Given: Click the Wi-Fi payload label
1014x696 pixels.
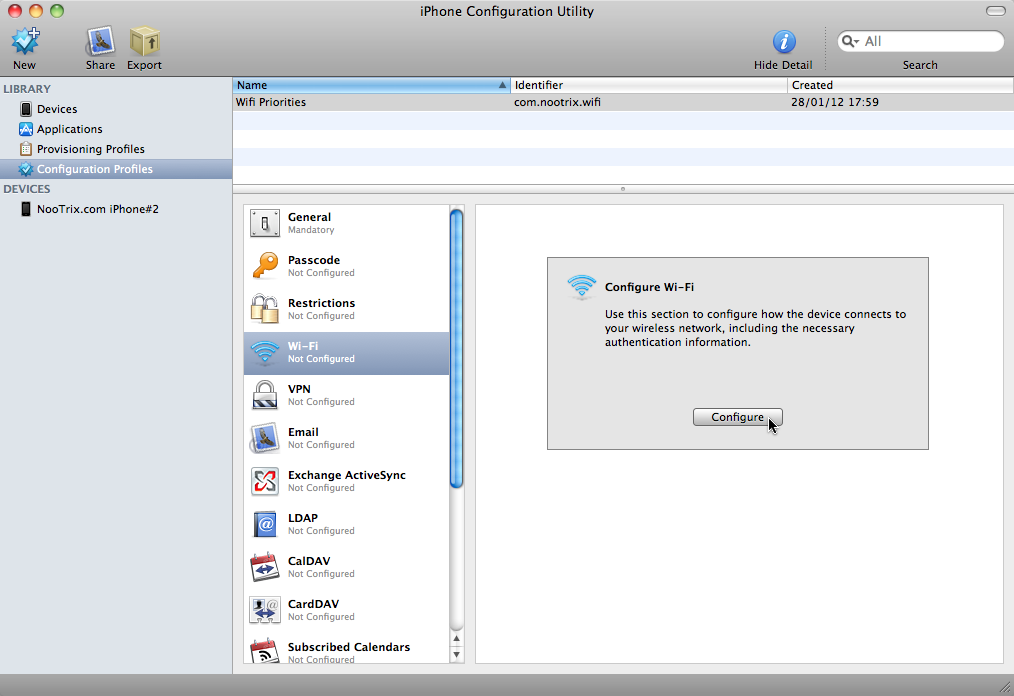Looking at the screenshot, I should click(x=303, y=346).
